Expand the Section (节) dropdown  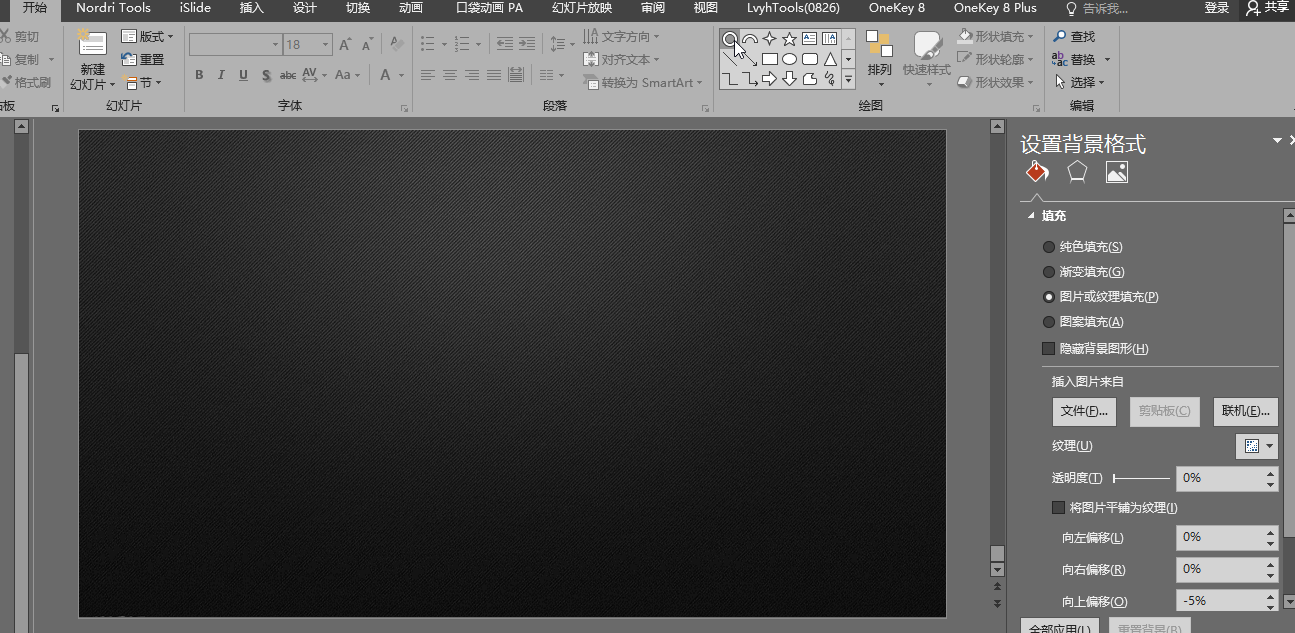(x=142, y=83)
